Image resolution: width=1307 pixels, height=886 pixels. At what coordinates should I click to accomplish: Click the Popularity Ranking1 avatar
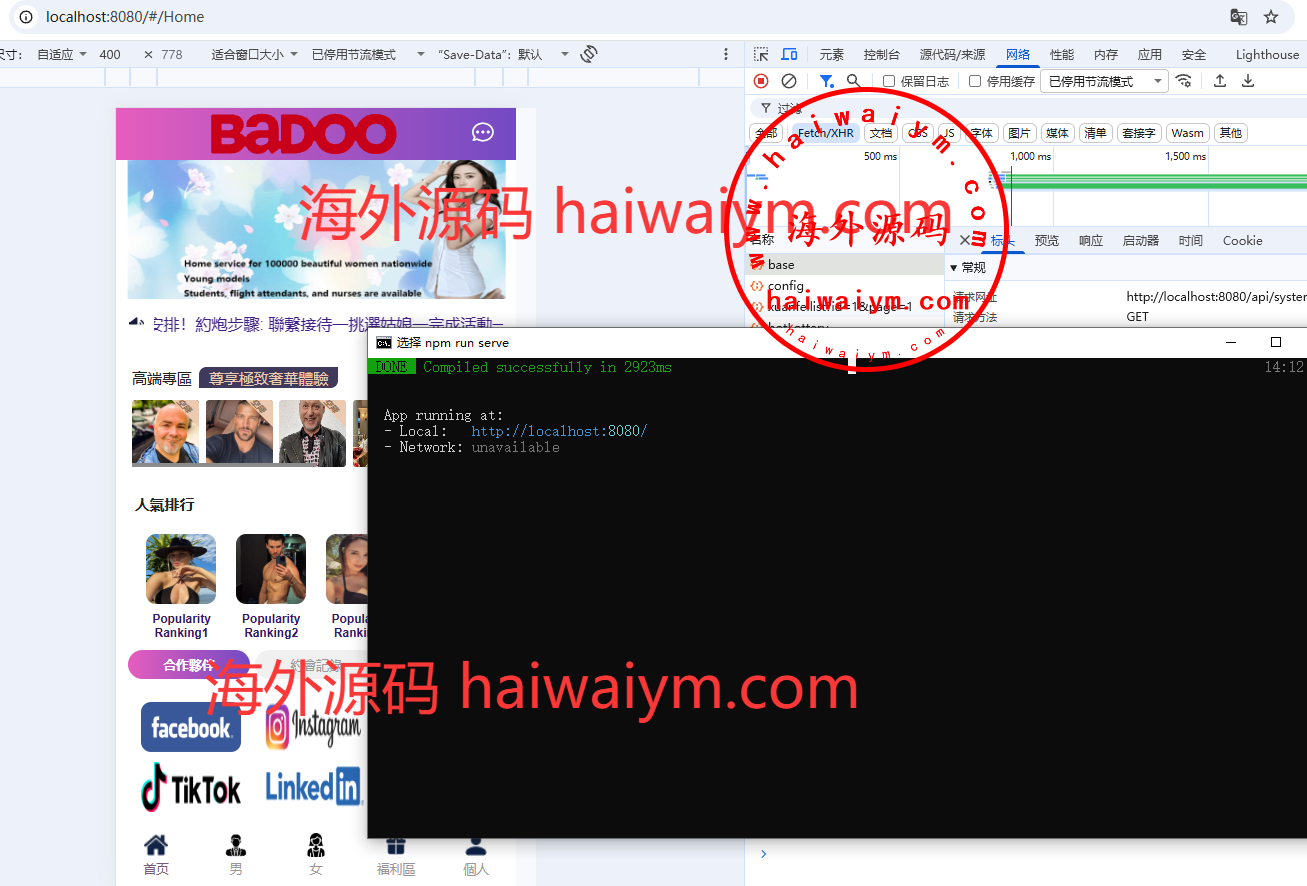point(181,569)
